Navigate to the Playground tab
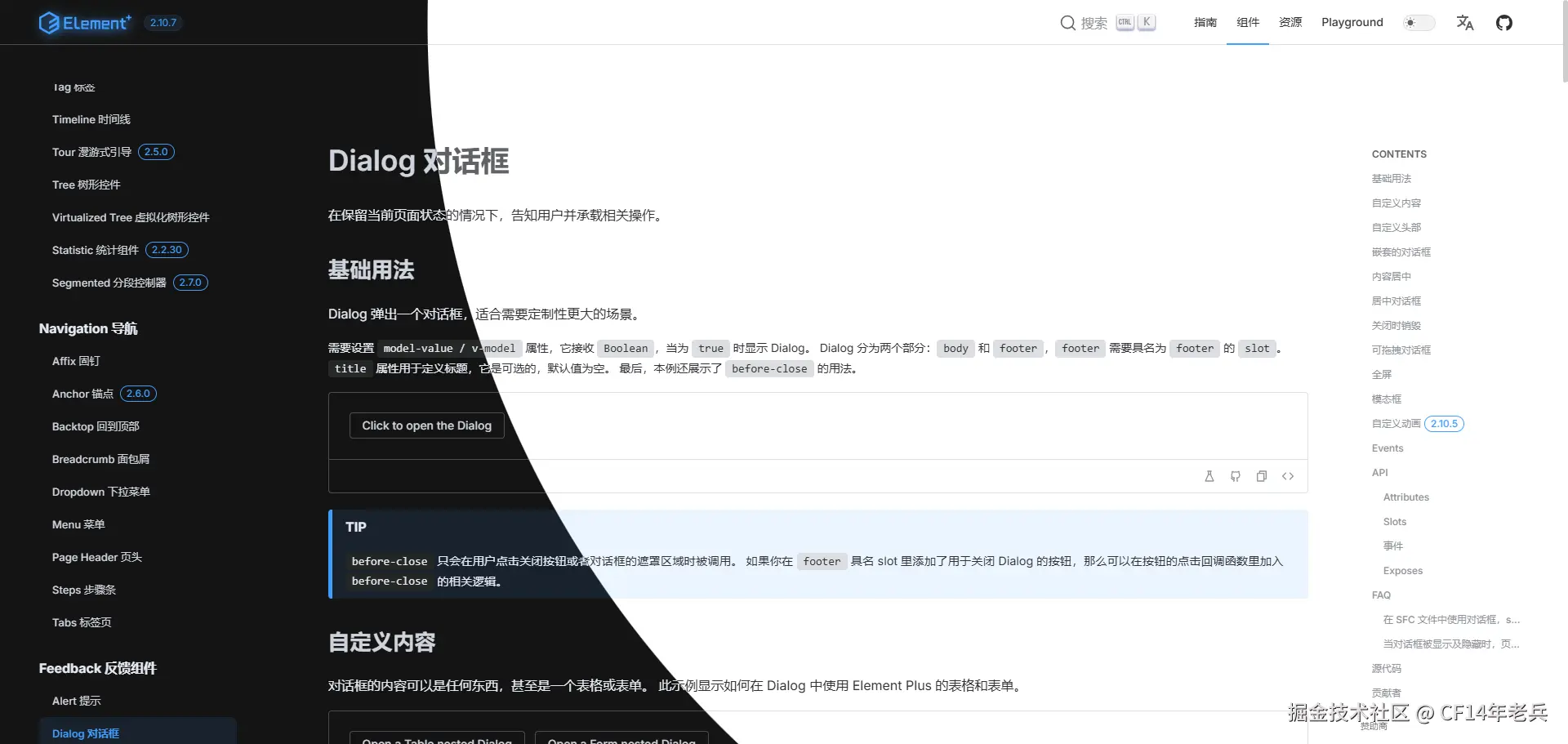The height and width of the screenshot is (744, 1568). click(x=1352, y=22)
